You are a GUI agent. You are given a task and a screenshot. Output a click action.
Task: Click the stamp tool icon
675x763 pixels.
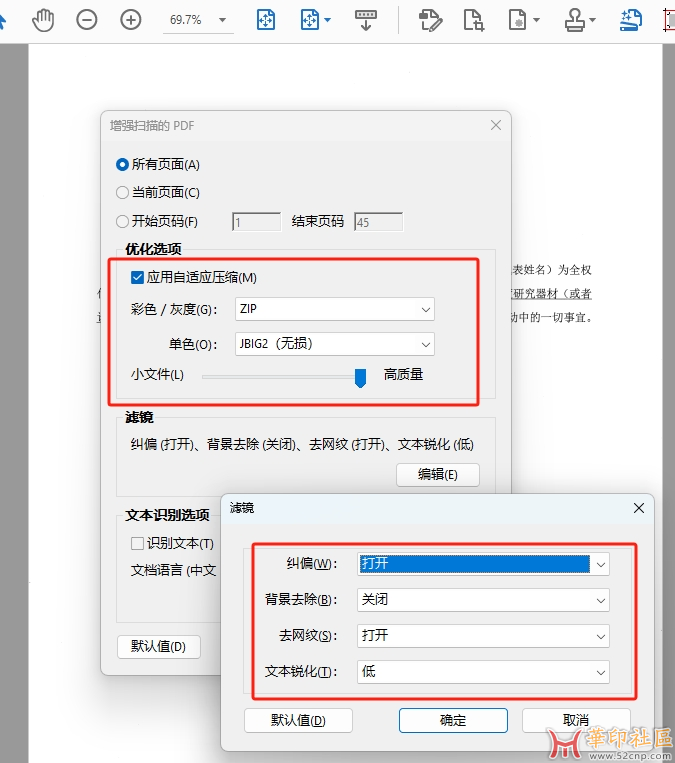(x=574, y=19)
